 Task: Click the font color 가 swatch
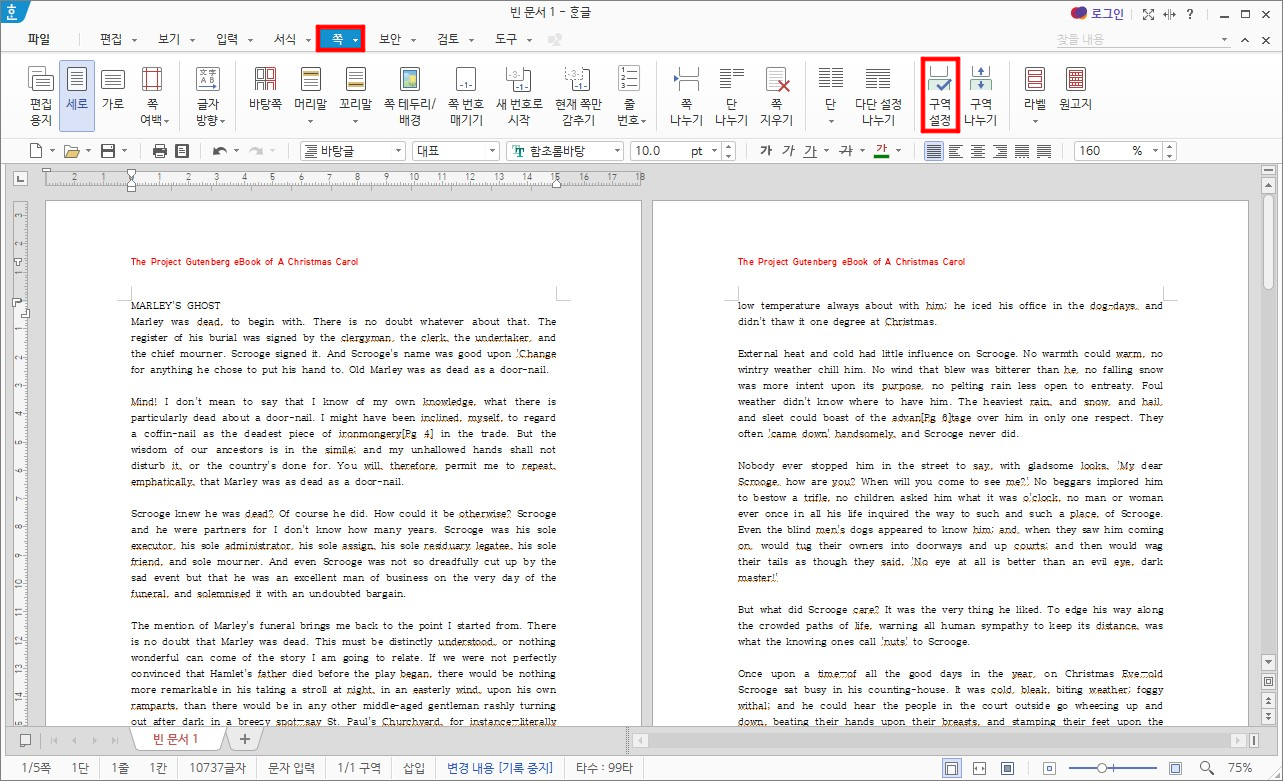click(881, 151)
